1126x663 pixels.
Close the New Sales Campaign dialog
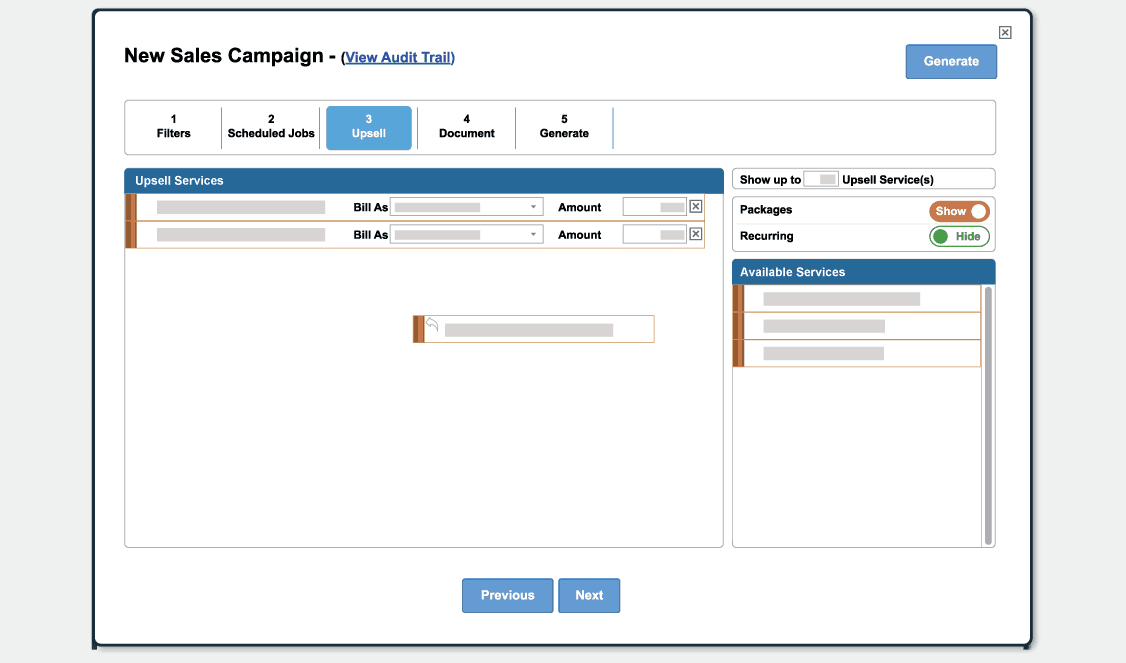point(1005,32)
